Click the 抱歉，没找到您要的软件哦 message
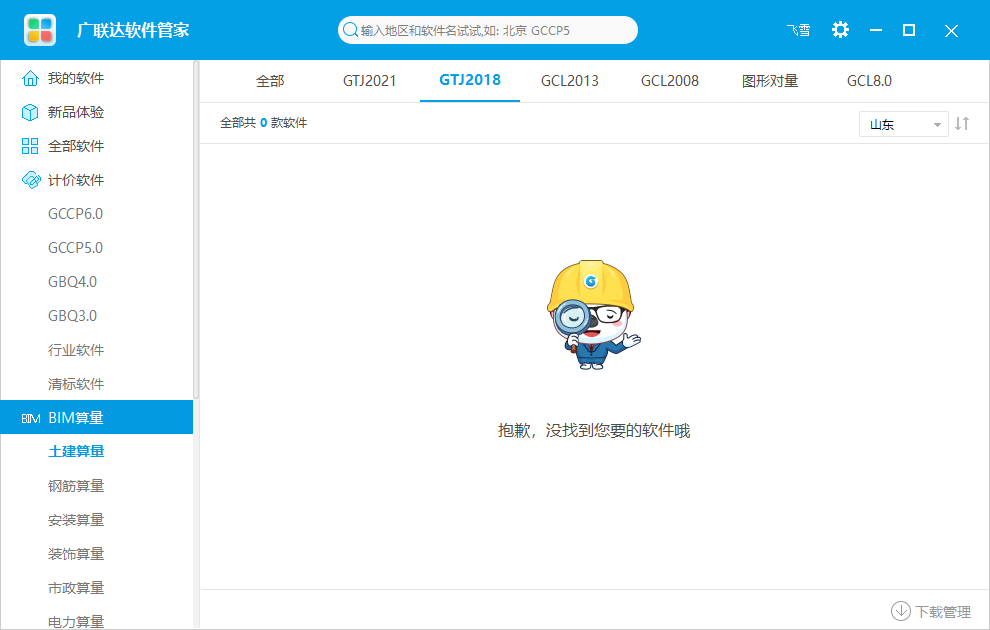The width and height of the screenshot is (990, 630). click(593, 431)
